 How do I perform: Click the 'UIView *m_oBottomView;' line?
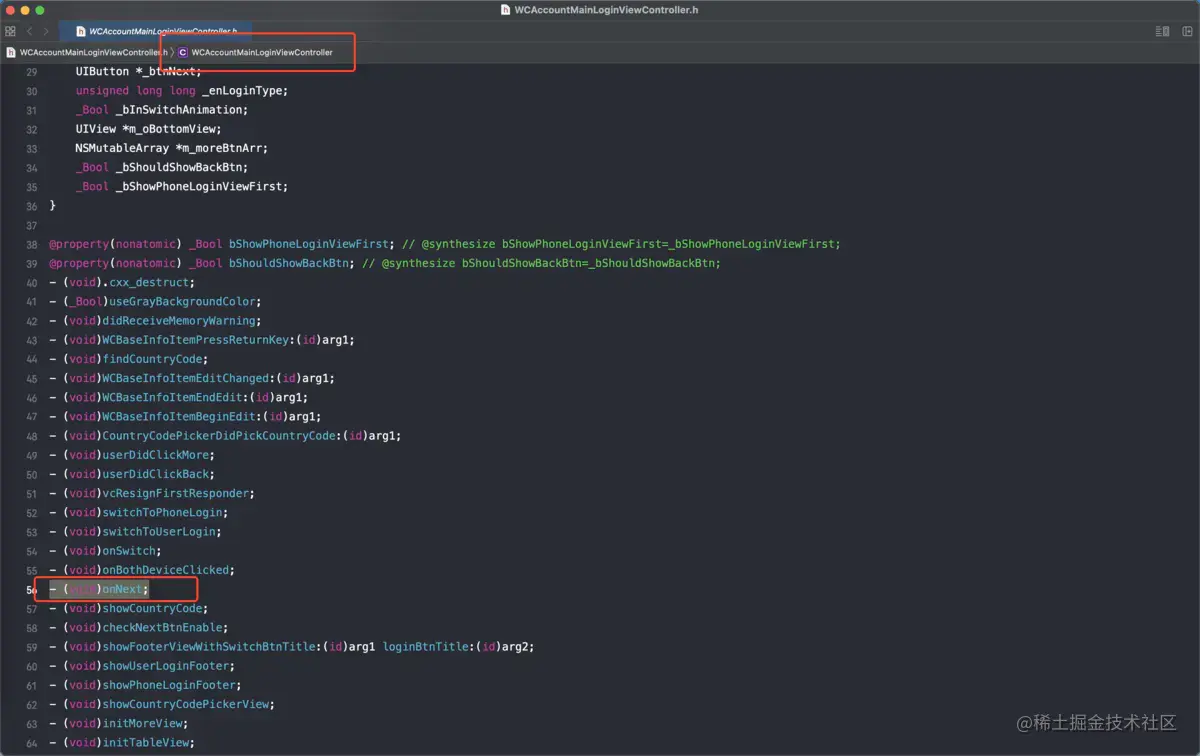tap(148, 129)
